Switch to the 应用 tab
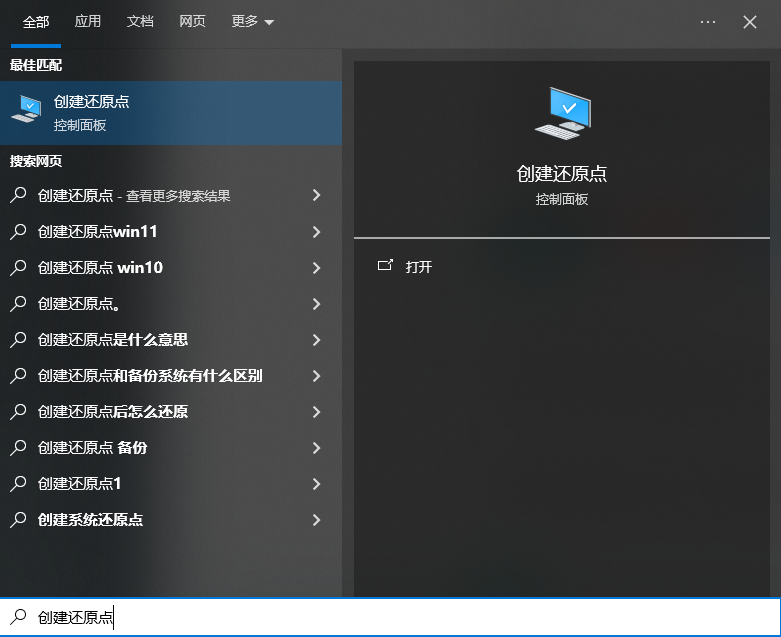781x637 pixels. tap(88, 21)
